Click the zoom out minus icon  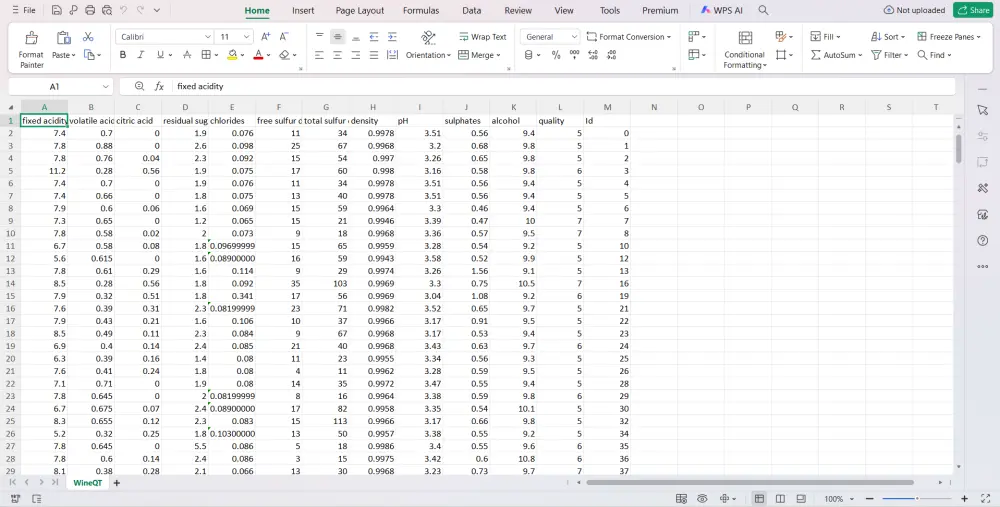click(x=869, y=499)
